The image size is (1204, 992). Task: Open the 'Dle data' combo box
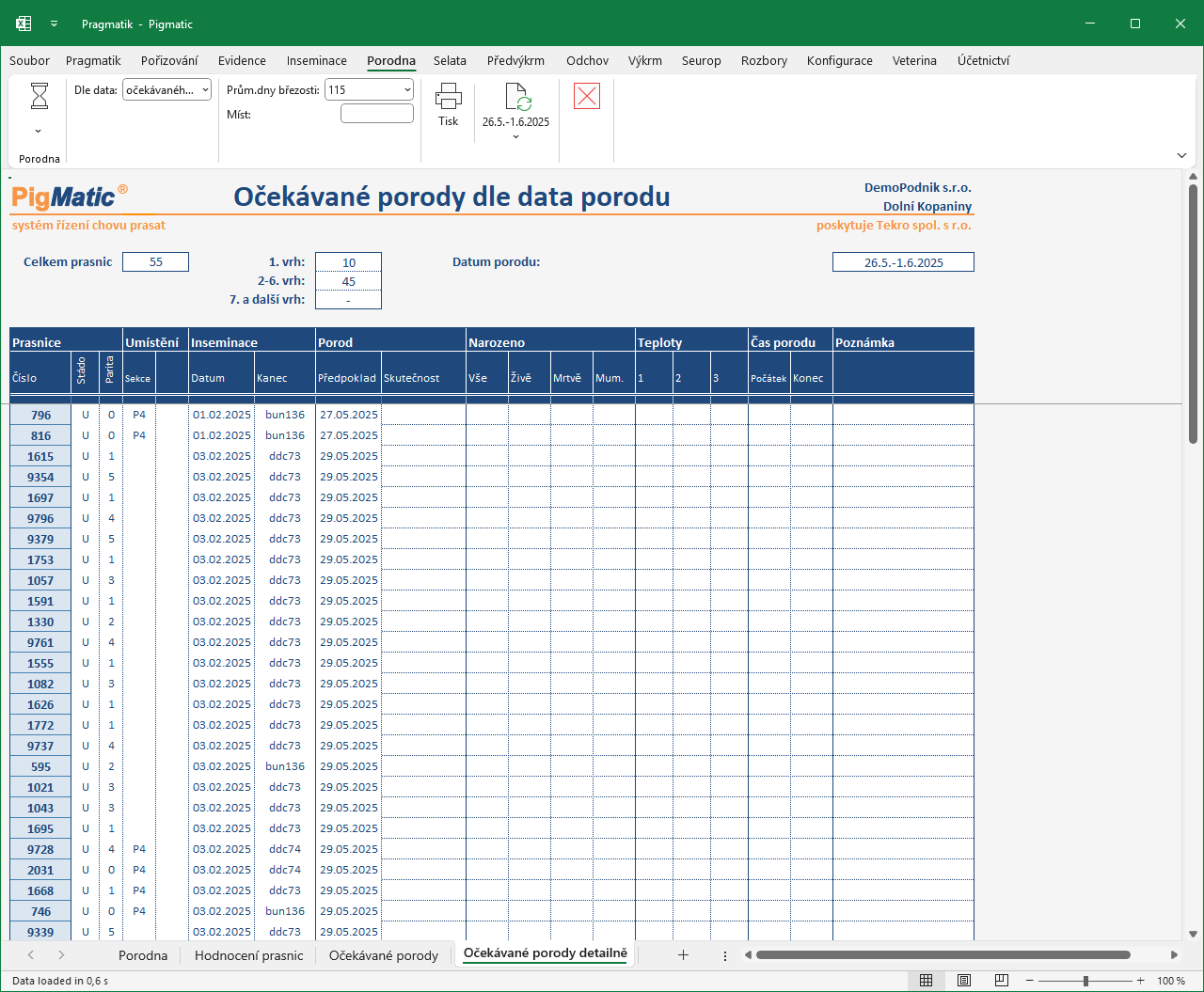tap(166, 90)
